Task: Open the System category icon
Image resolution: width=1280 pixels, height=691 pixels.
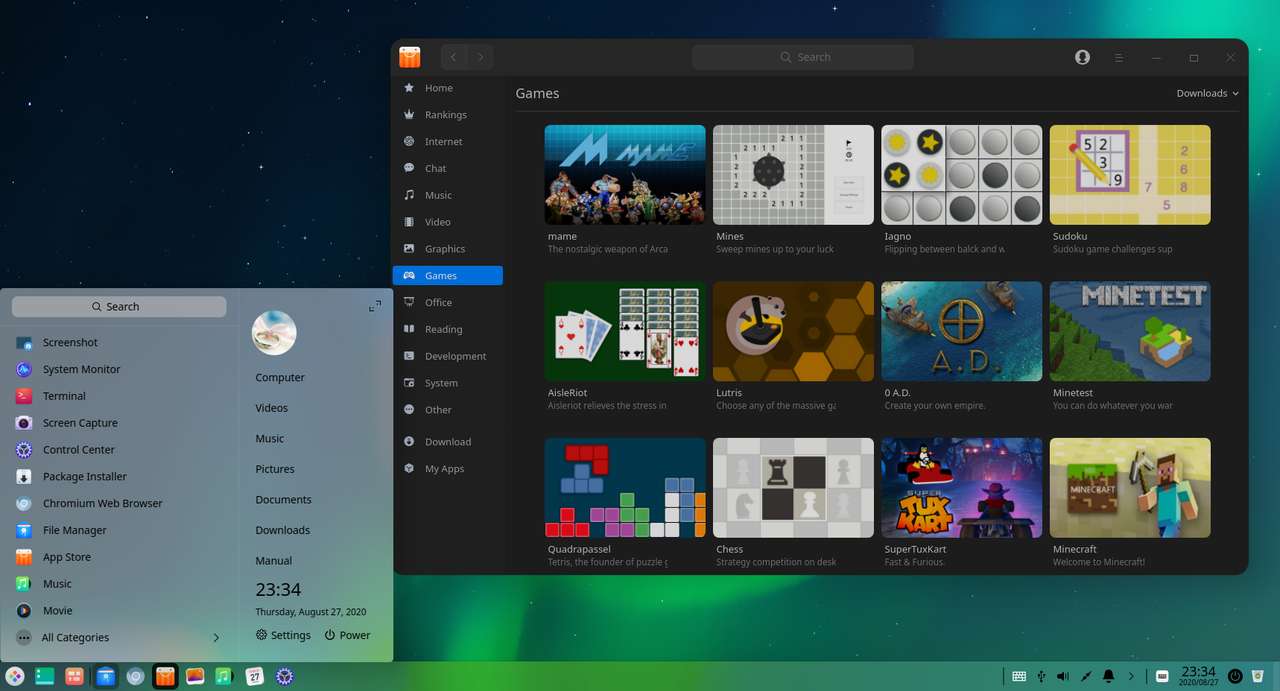Action: (409, 383)
